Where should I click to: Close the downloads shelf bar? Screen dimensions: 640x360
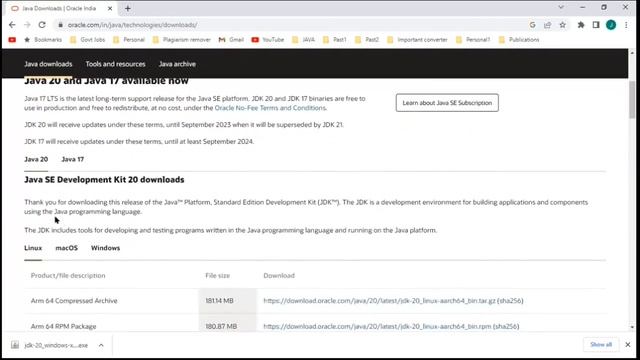[628, 345]
